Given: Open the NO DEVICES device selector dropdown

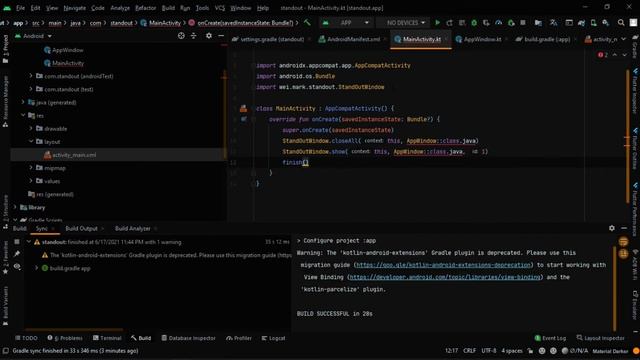Looking at the screenshot, I should tap(406, 23).
